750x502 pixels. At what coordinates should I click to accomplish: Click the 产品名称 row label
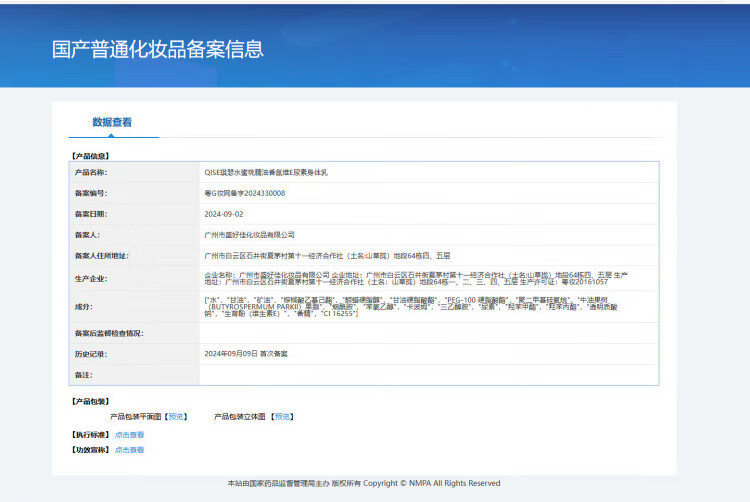click(x=90, y=172)
